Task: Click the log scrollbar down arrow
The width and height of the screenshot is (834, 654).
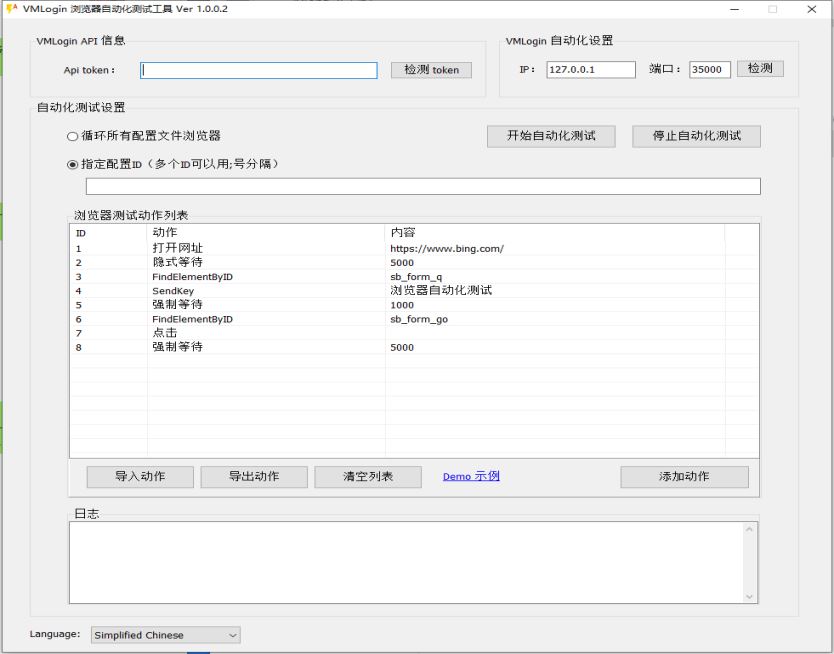Action: [749, 597]
